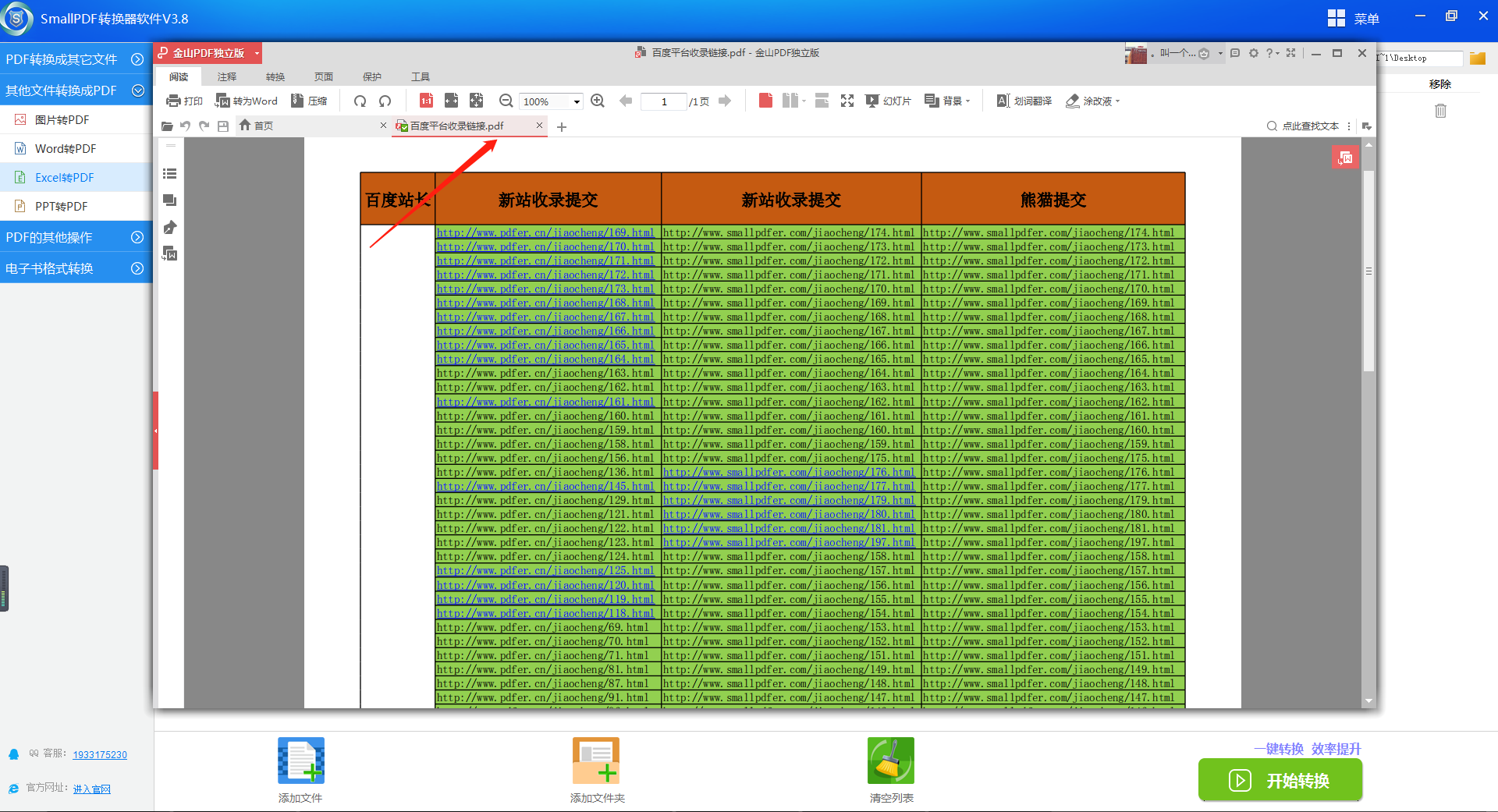
Task: Open a new tab with plus button
Action: pyautogui.click(x=561, y=126)
